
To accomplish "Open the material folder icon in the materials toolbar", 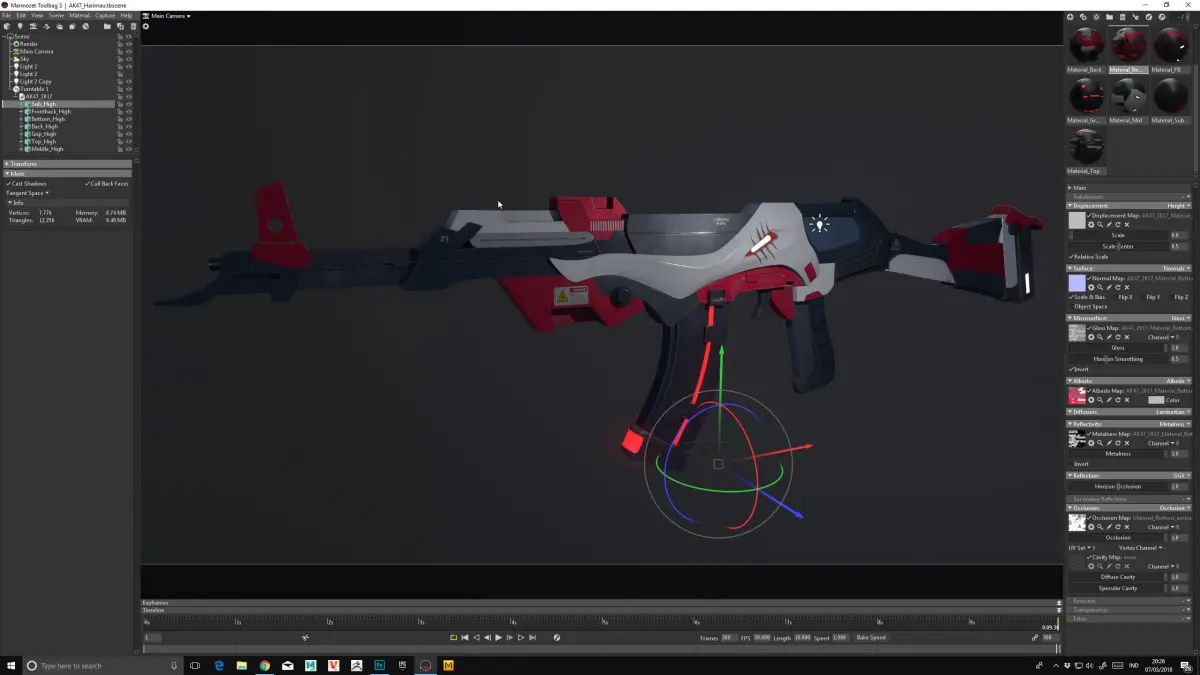I will [x=1109, y=17].
